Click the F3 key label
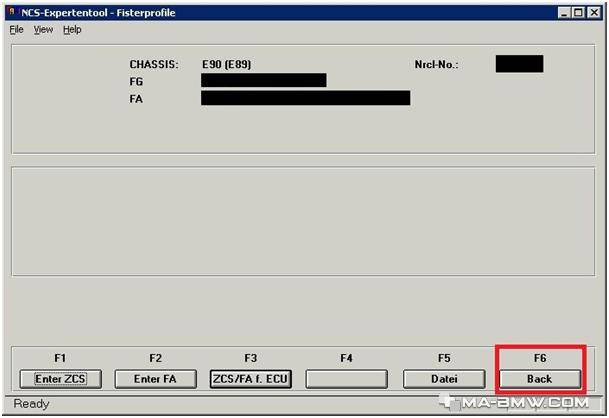The width and height of the screenshot is (609, 418). point(251,358)
